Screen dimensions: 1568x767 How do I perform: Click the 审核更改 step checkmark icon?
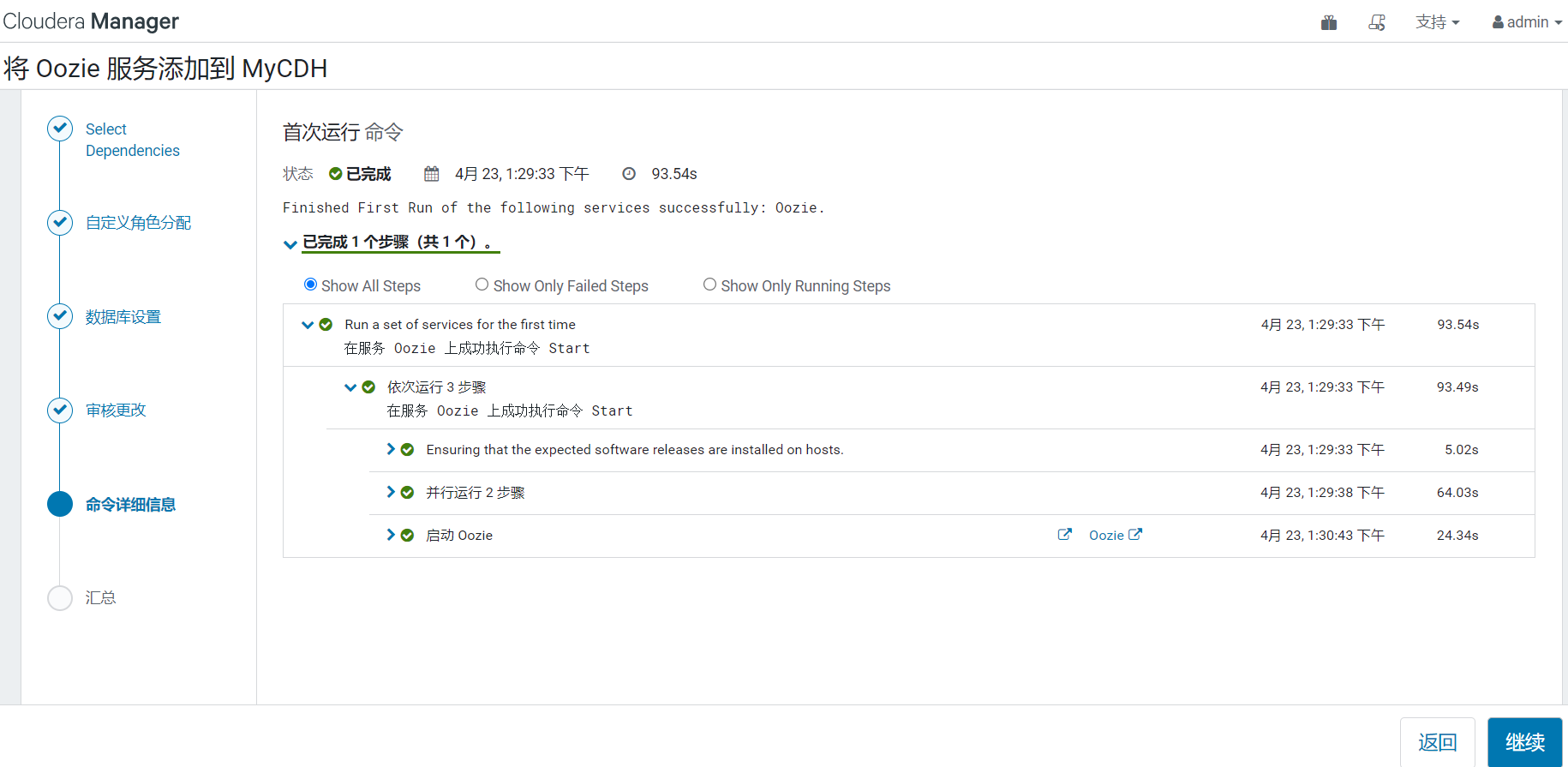[x=60, y=410]
